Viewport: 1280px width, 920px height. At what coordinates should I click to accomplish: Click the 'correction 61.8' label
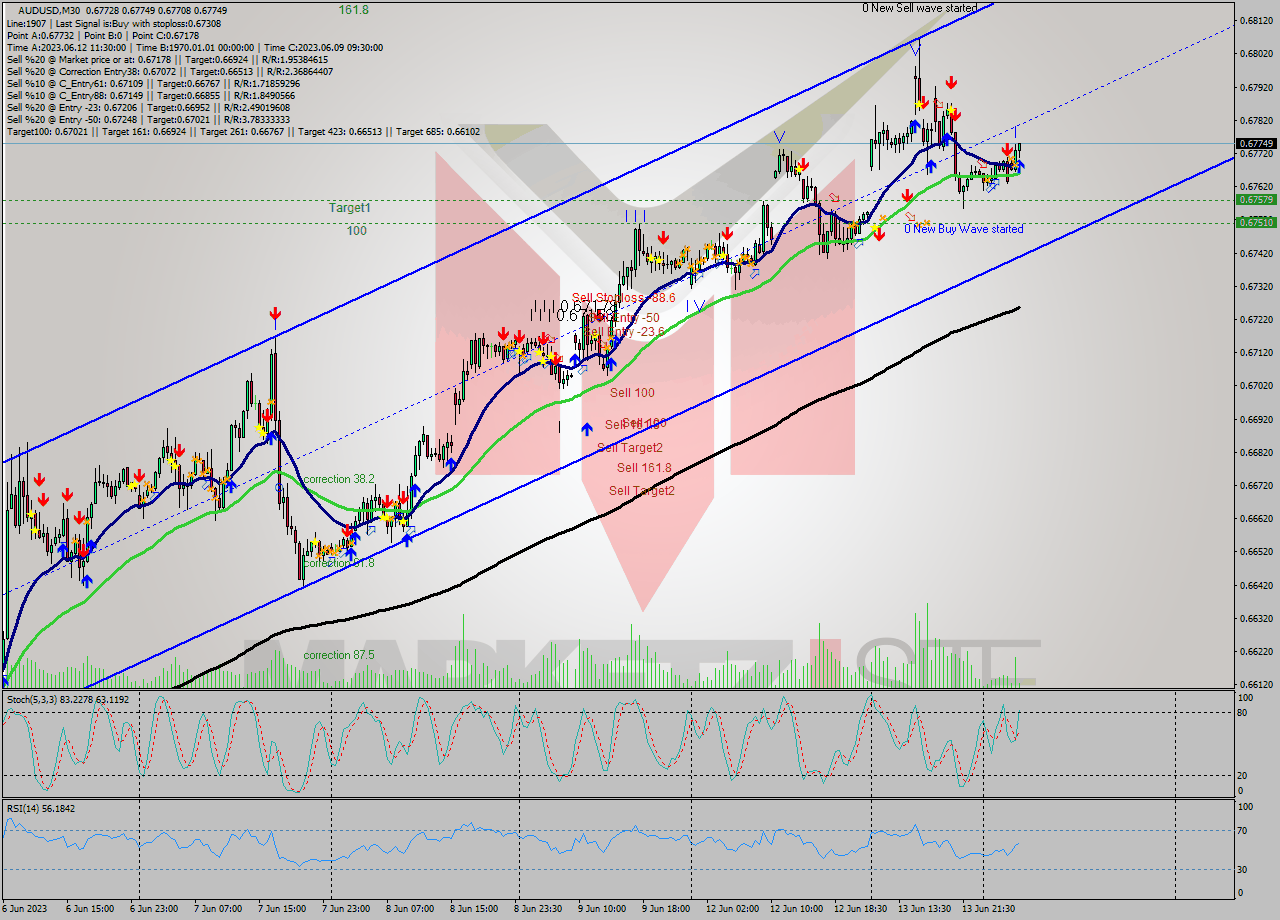click(339, 563)
